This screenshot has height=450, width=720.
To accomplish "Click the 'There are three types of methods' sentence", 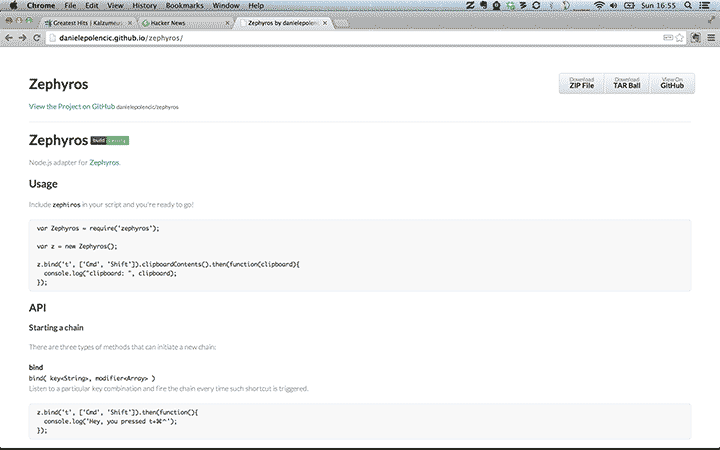I will click(122, 347).
